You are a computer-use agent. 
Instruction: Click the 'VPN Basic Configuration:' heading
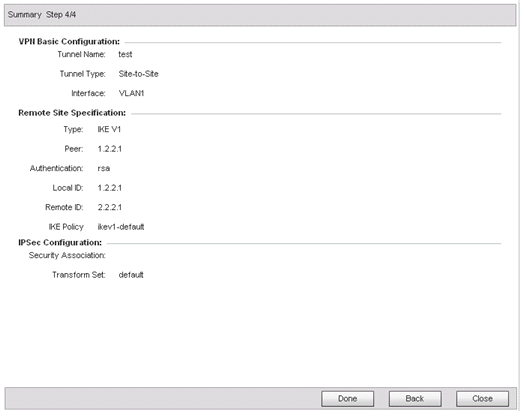click(x=69, y=42)
